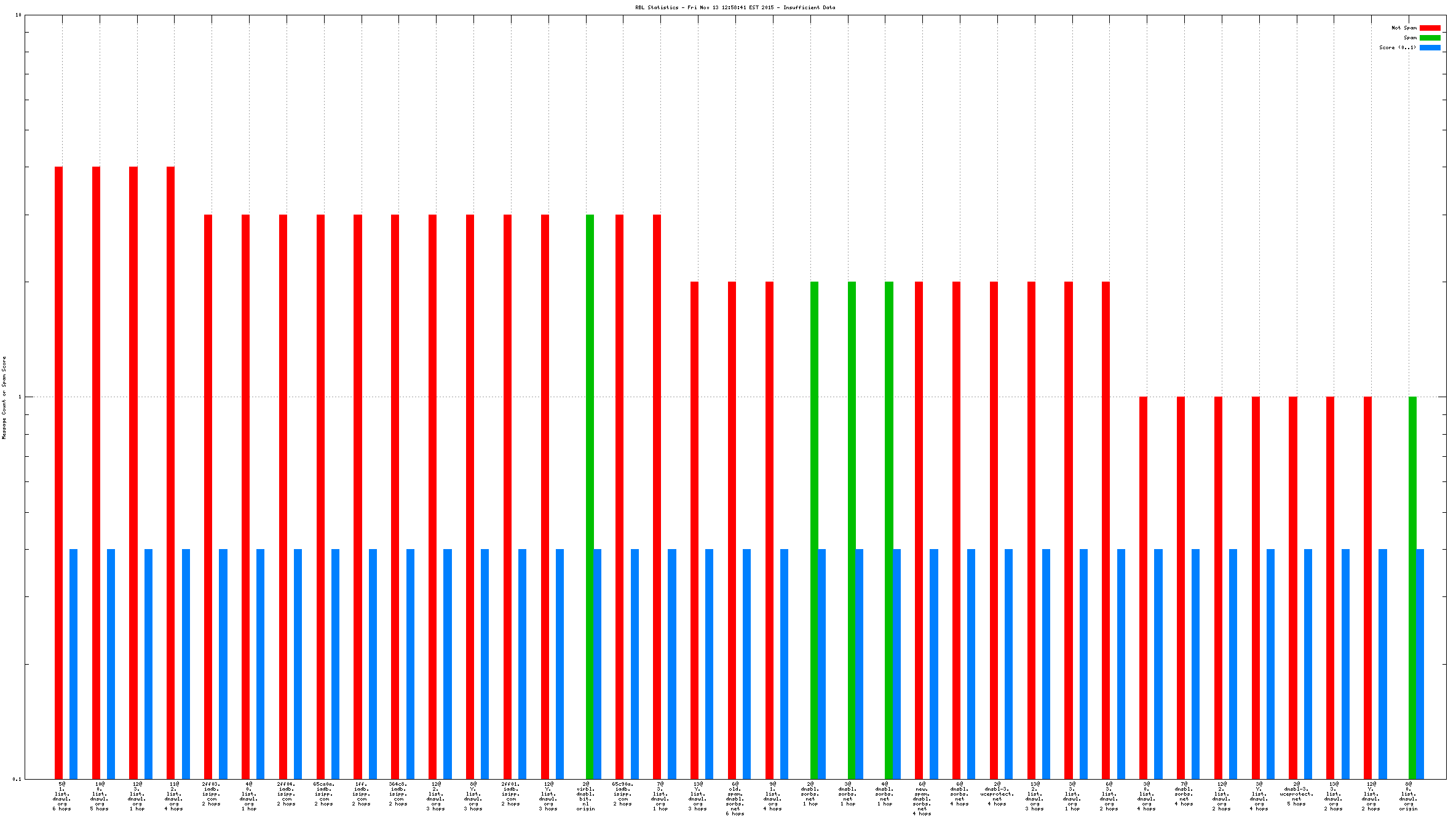Click the y-axis tick label 10
Viewport: 1456px width, 819px height.
[18, 15]
